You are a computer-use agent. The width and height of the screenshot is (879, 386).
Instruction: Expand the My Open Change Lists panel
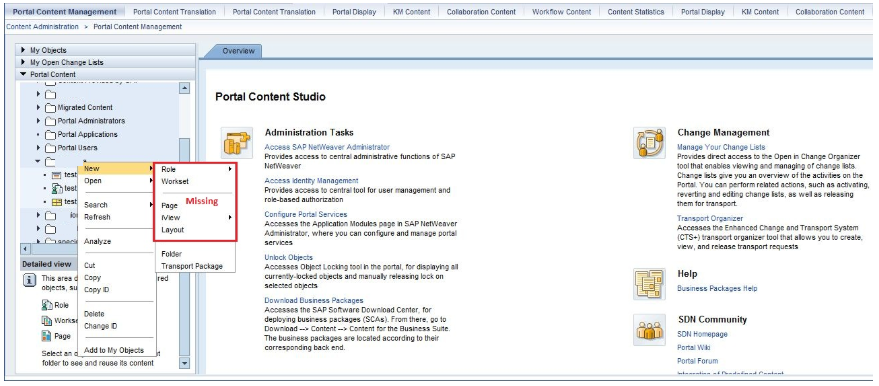[23, 62]
